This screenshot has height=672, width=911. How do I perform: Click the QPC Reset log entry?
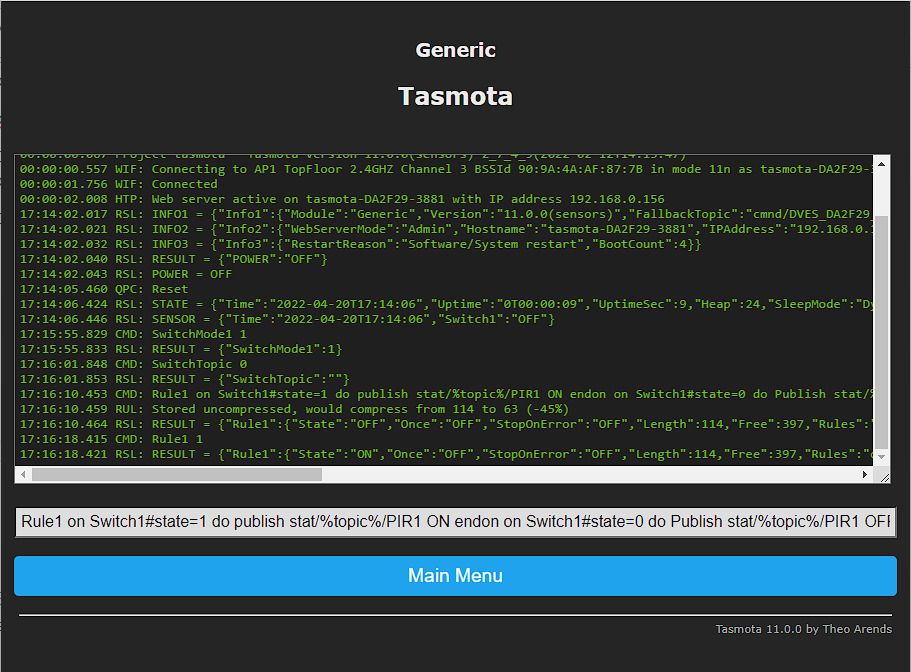pos(130,289)
